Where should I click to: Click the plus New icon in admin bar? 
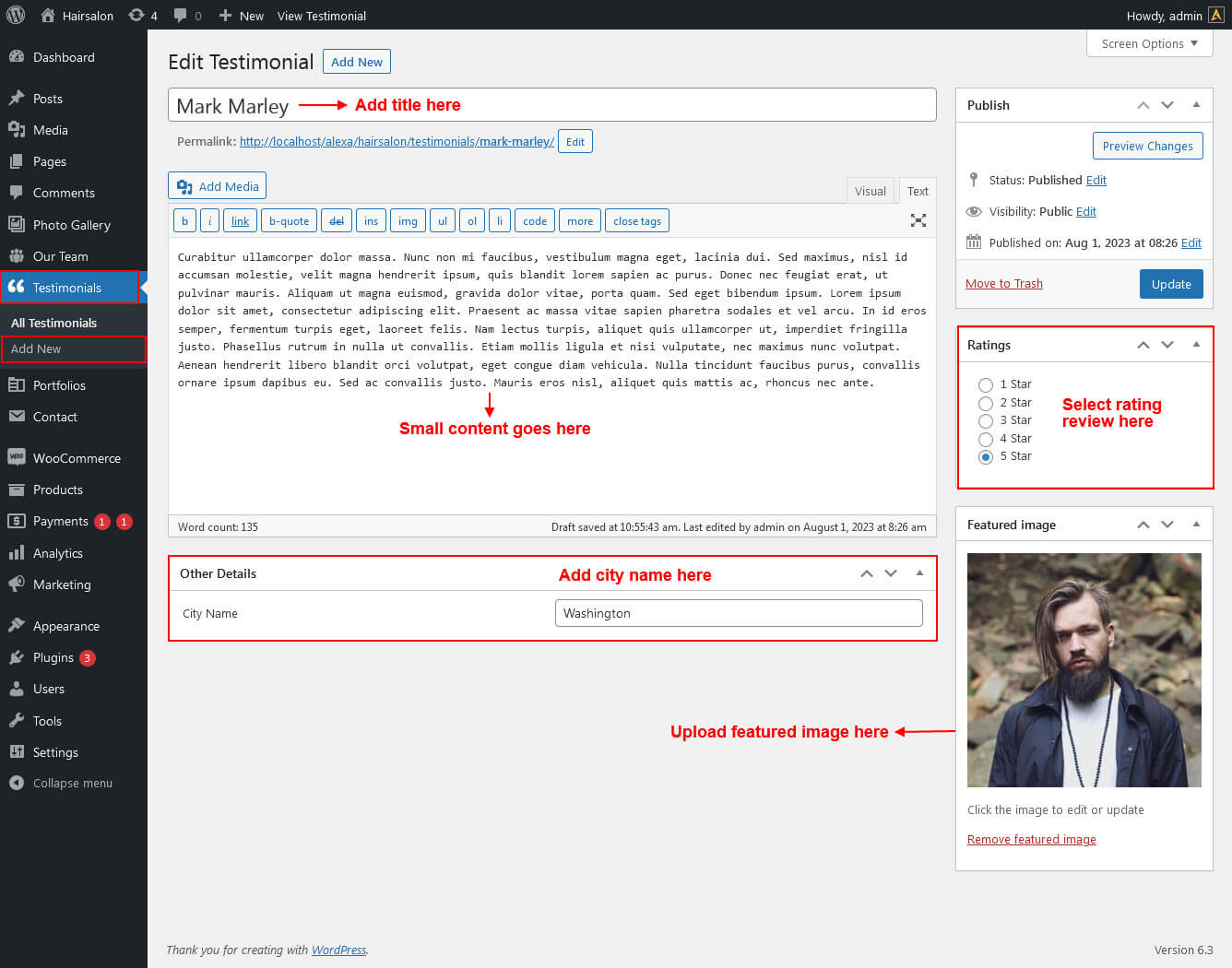(x=225, y=16)
